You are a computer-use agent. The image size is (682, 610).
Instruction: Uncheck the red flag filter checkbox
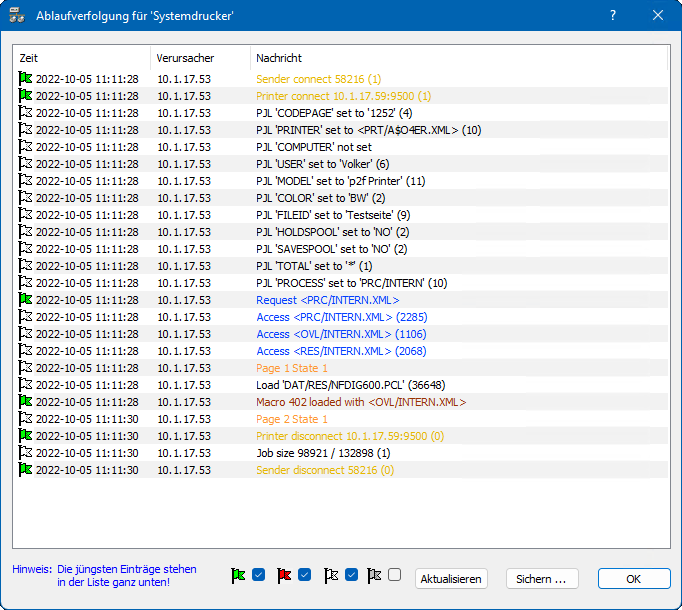[305, 575]
